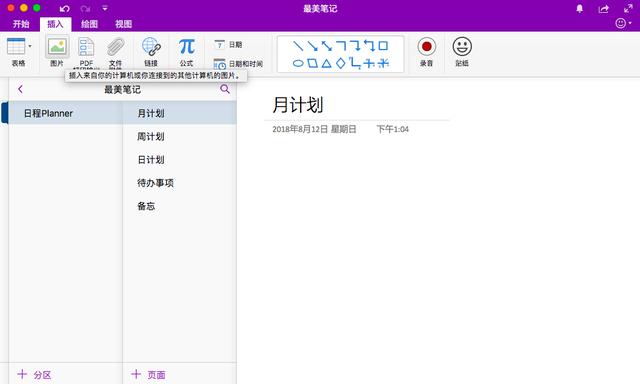Add a new section with + 分区
640x384 pixels.
34,375
